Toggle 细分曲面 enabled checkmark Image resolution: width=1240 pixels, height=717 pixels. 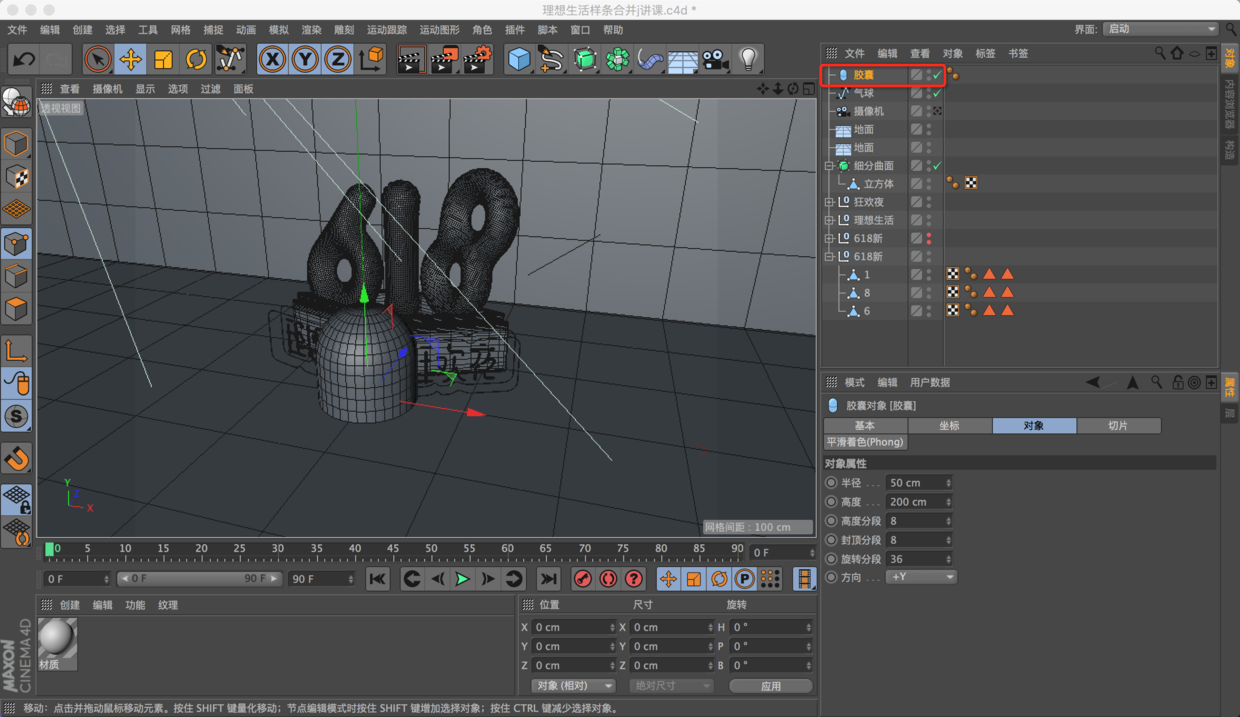(937, 166)
